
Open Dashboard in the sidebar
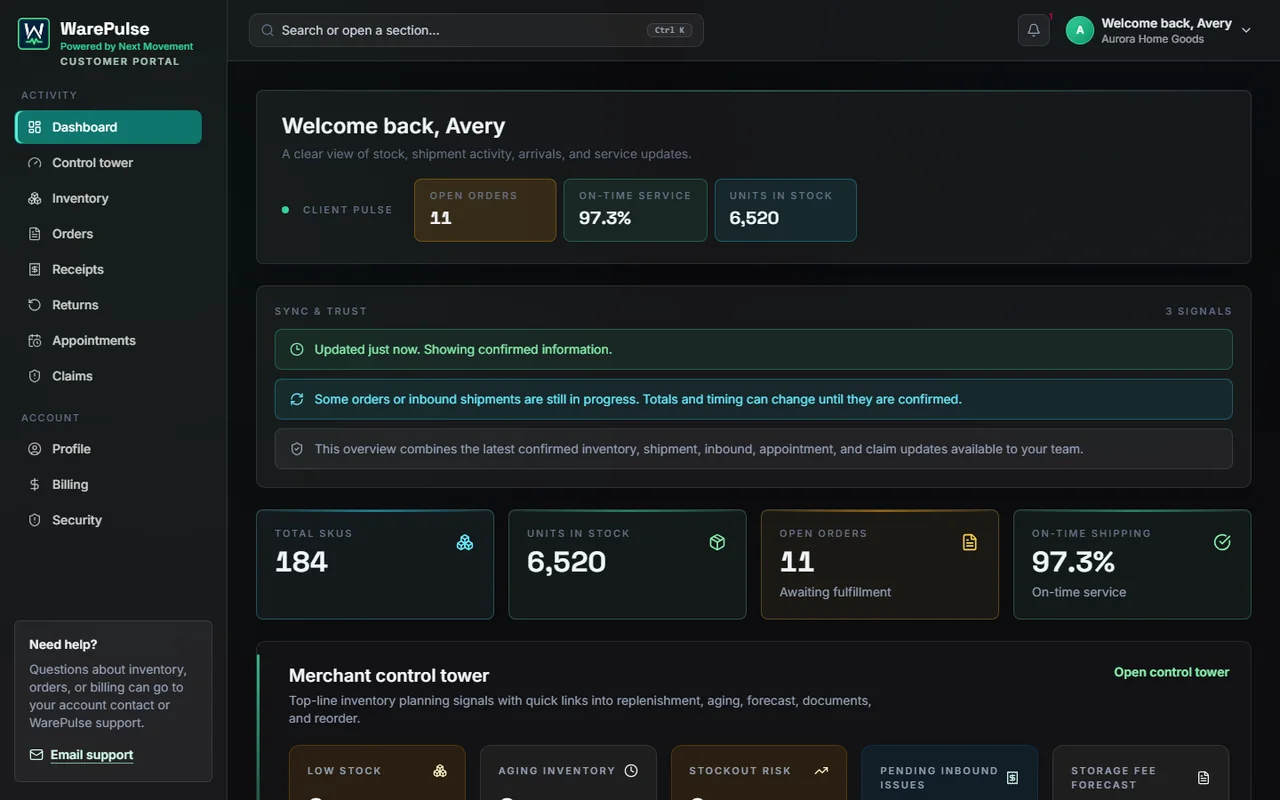tap(109, 127)
